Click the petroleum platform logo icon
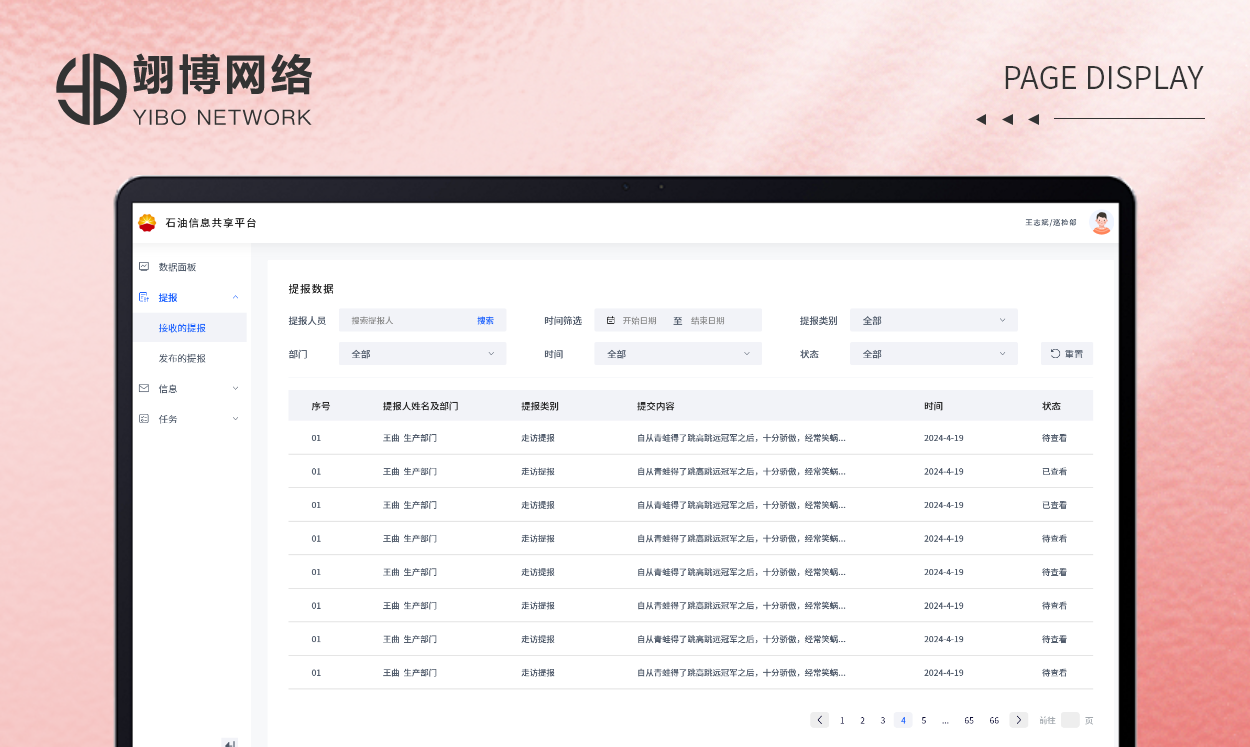 (x=147, y=223)
